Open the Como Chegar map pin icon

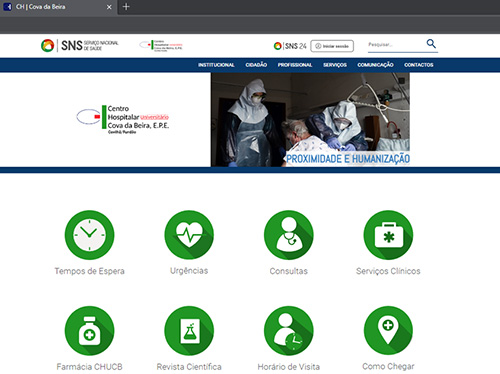coord(388,331)
